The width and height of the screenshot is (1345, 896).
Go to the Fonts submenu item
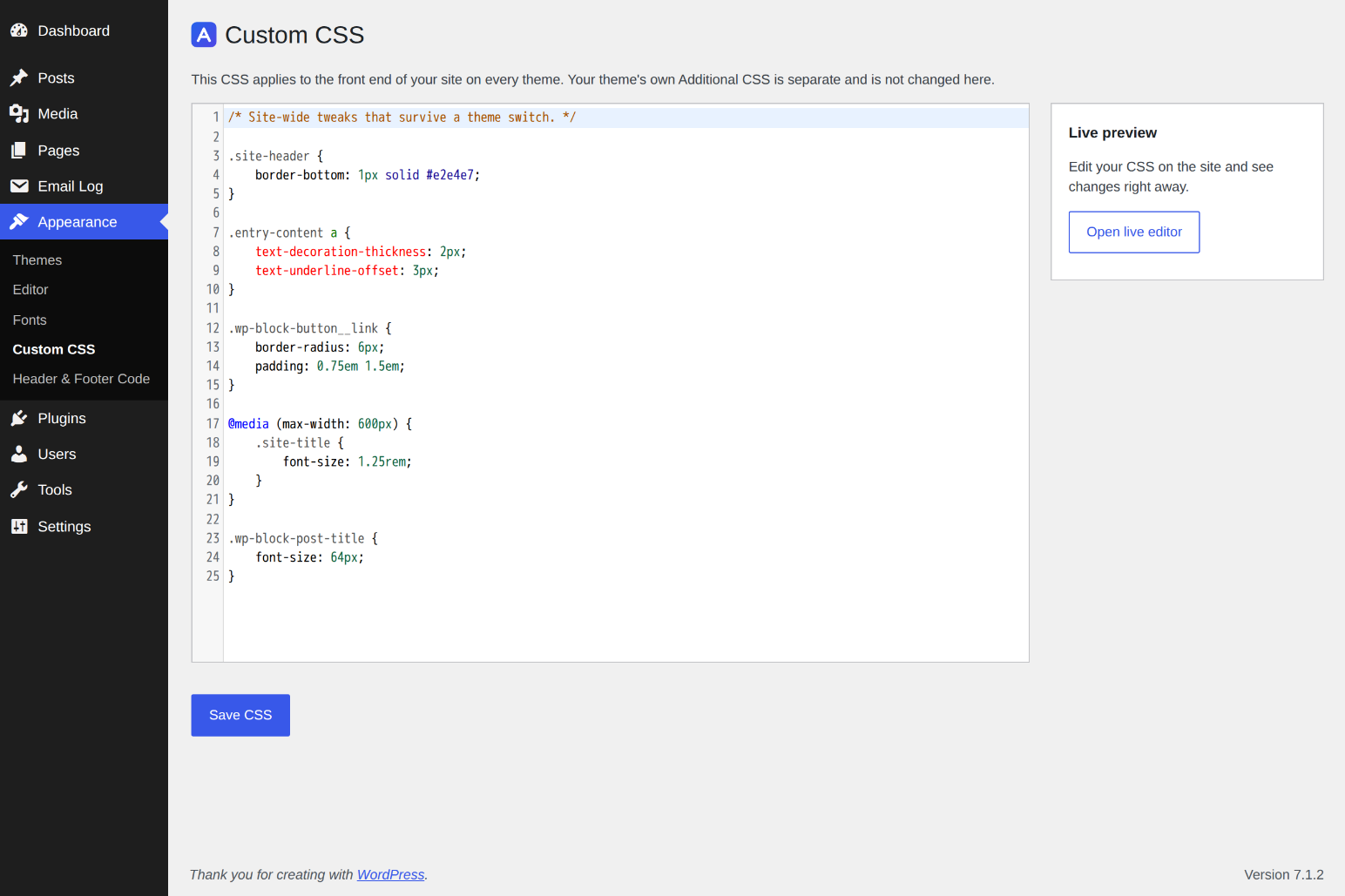pos(30,320)
